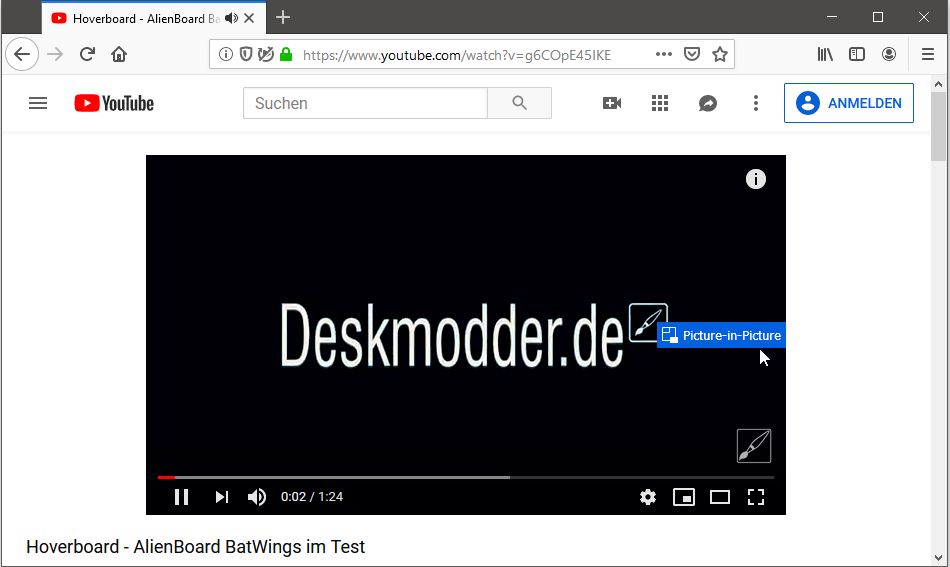Toggle theater mode
This screenshot has height=567, width=950.
pos(720,497)
